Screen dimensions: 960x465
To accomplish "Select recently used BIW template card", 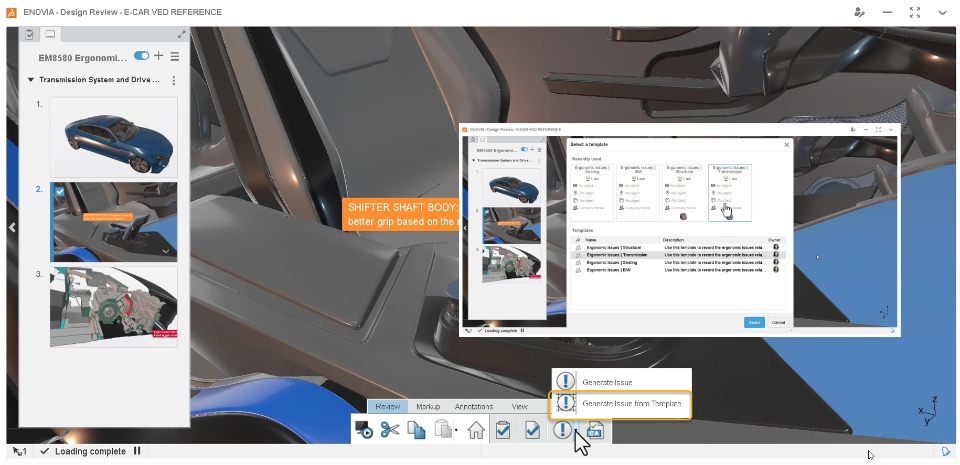I will [x=638, y=192].
